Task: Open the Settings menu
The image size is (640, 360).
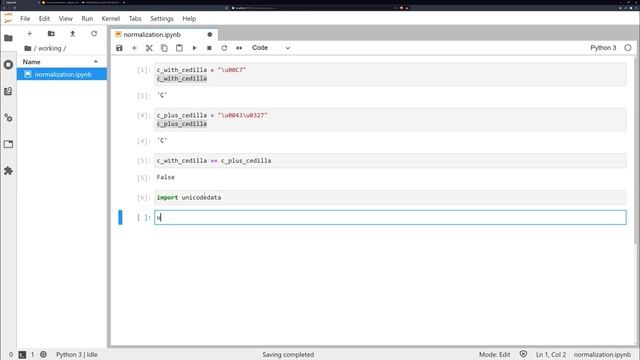Action: (162, 19)
